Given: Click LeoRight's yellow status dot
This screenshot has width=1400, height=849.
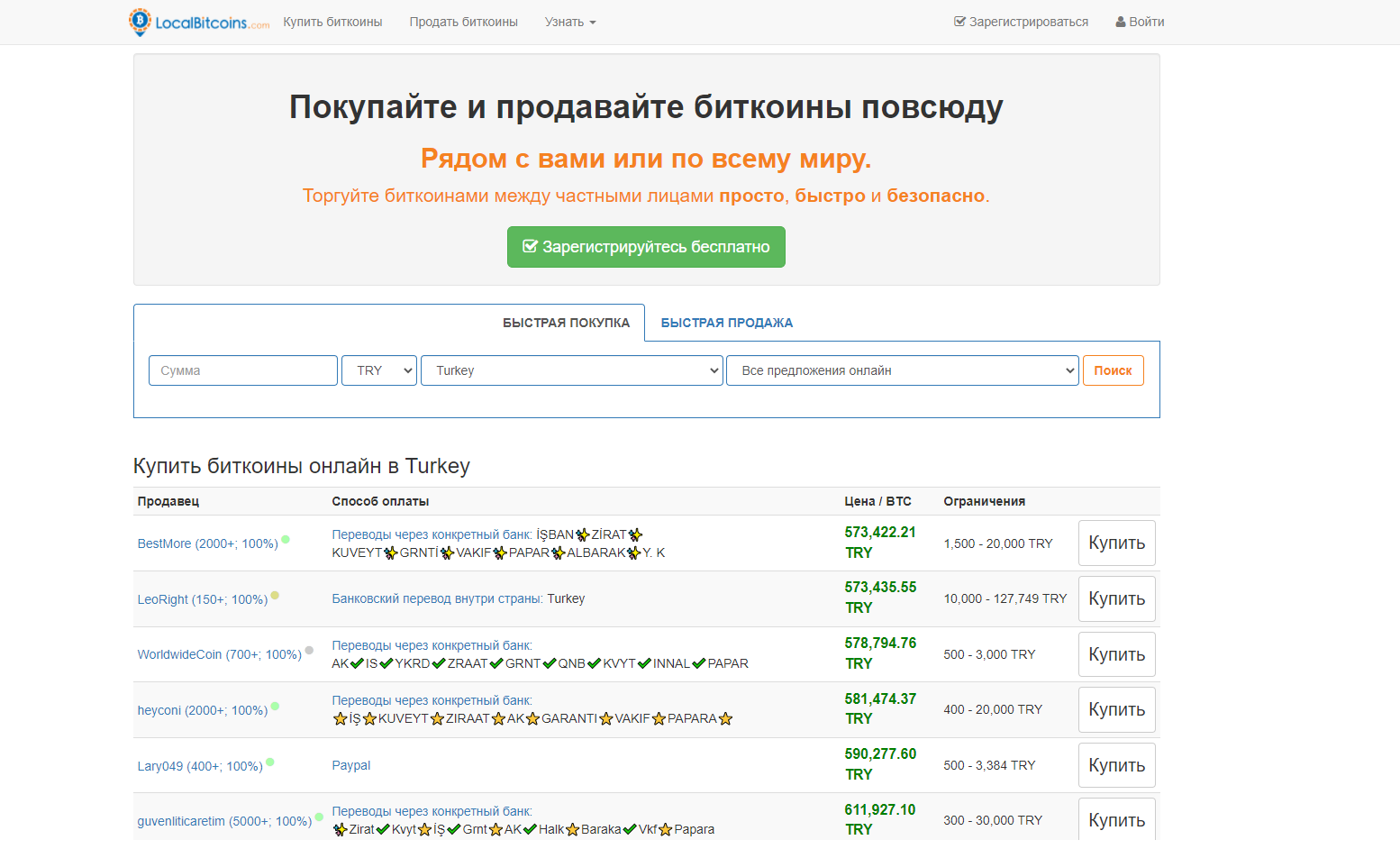Looking at the screenshot, I should [275, 595].
